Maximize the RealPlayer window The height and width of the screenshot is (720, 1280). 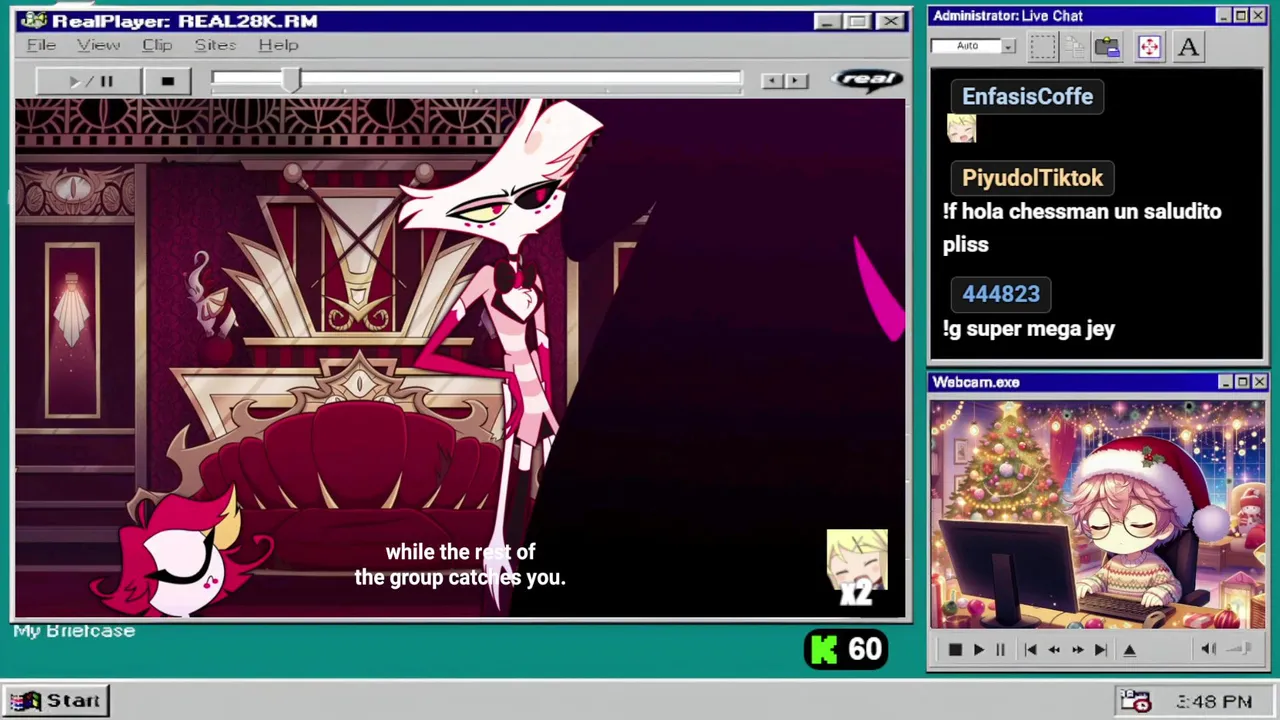(x=857, y=21)
